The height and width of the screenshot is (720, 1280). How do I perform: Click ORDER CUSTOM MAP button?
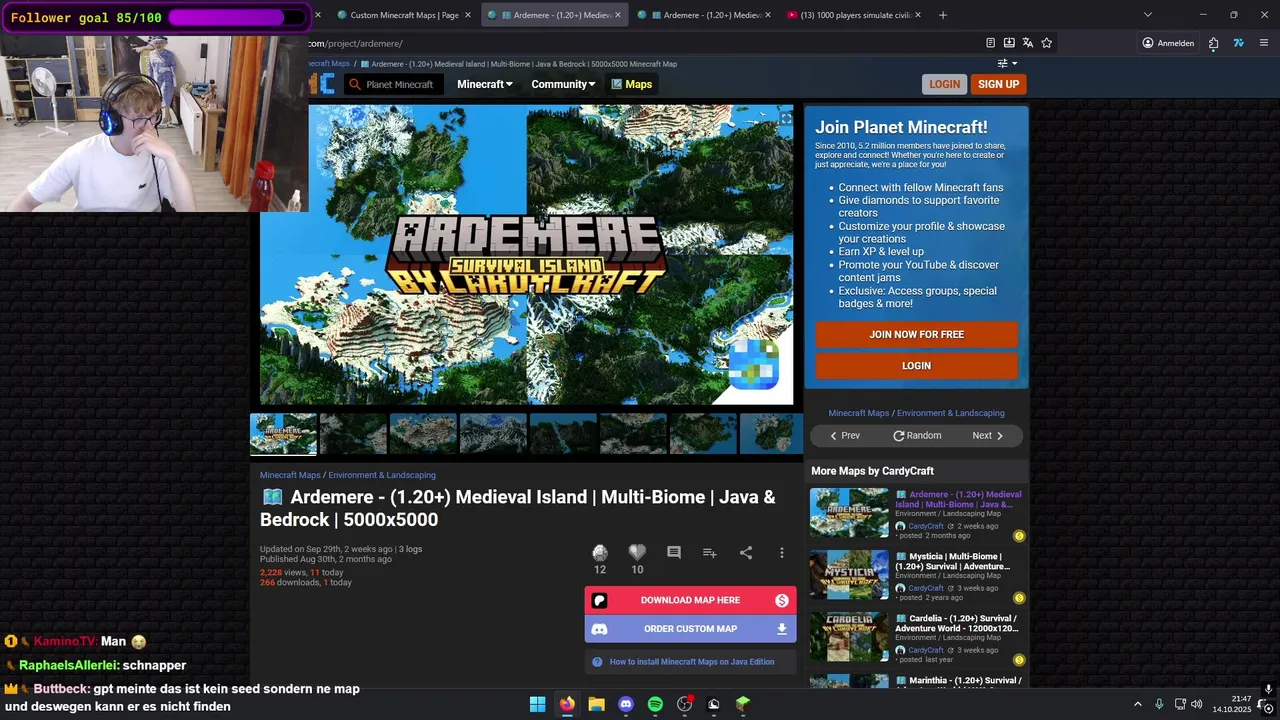coord(690,629)
